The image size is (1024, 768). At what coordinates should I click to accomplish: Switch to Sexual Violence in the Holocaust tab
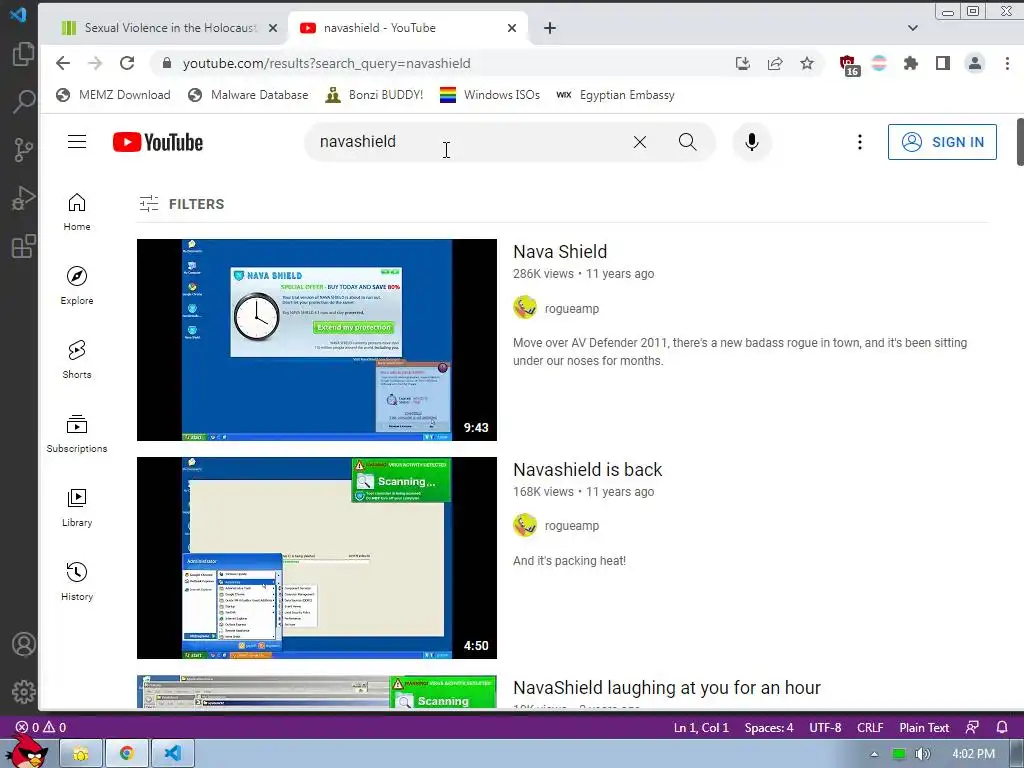(x=170, y=28)
